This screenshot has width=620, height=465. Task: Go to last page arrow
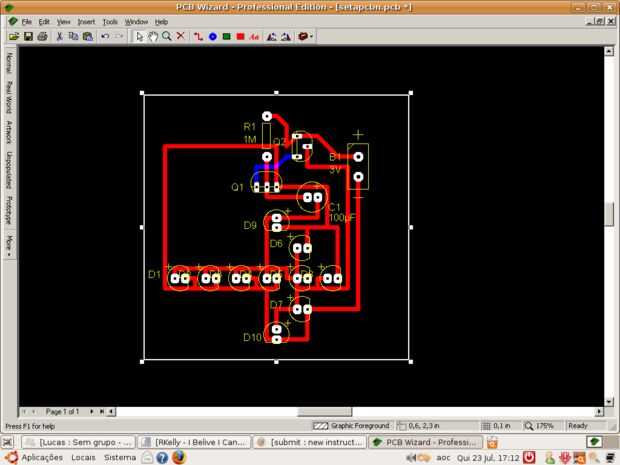[x=102, y=412]
